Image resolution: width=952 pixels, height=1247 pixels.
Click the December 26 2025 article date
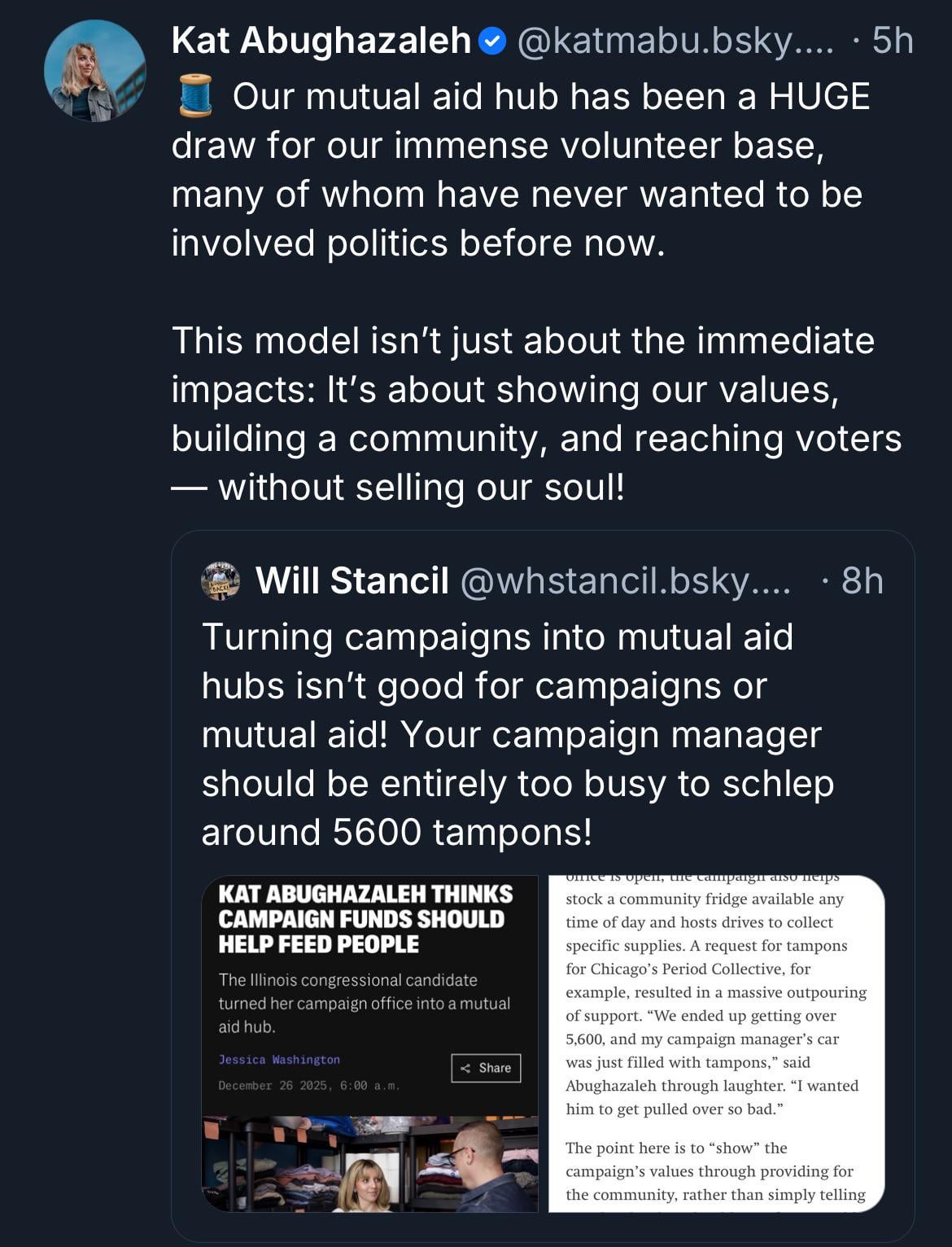(308, 1086)
